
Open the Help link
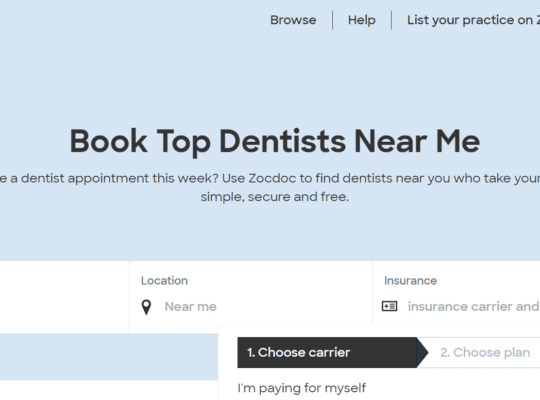362,20
